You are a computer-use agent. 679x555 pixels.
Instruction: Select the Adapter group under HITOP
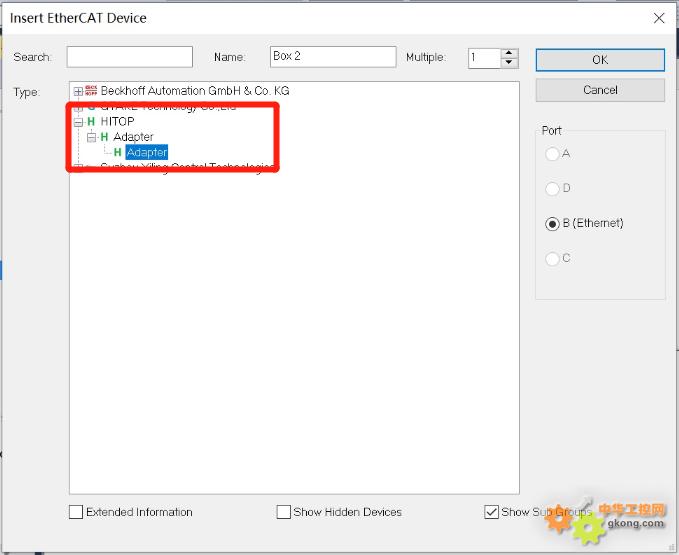tap(133, 137)
